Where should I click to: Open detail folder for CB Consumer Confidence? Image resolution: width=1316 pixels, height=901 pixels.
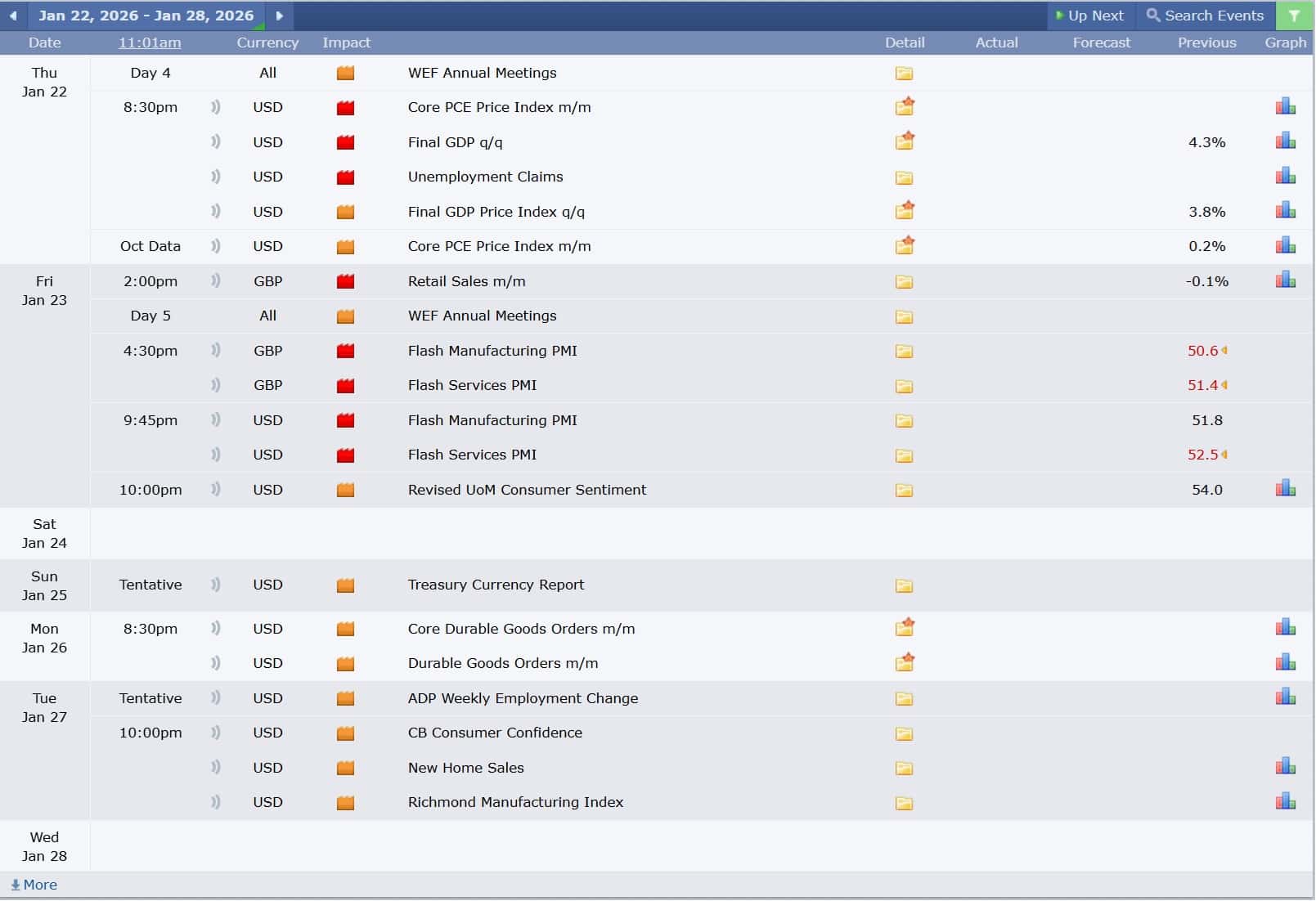904,733
